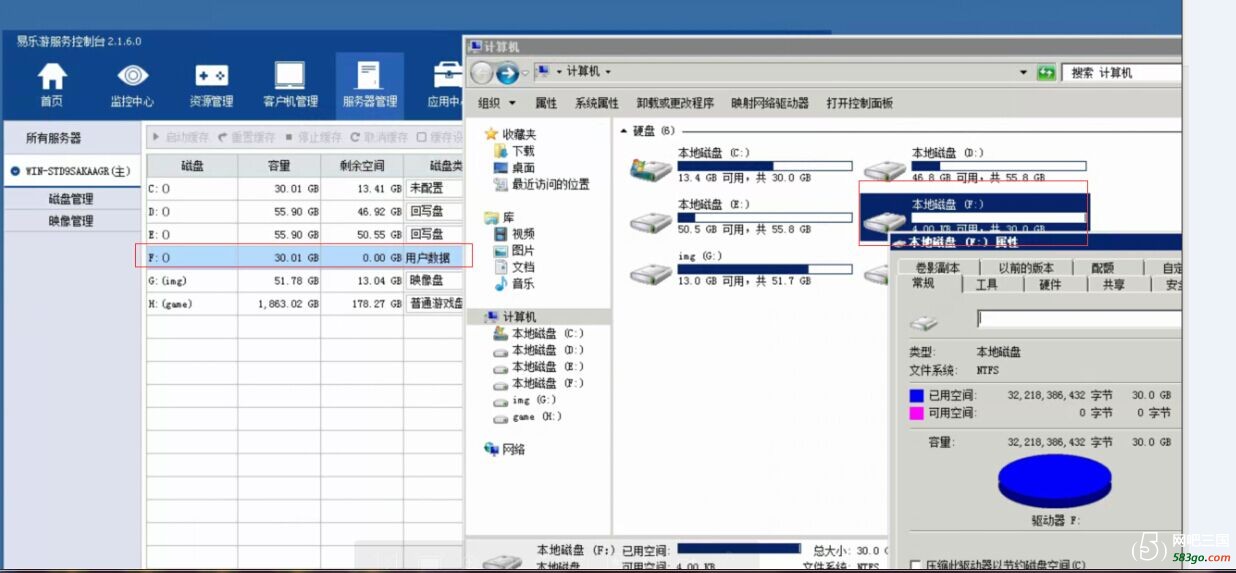
Task: Open the address bar history dropdown arrow
Action: pos(1023,73)
